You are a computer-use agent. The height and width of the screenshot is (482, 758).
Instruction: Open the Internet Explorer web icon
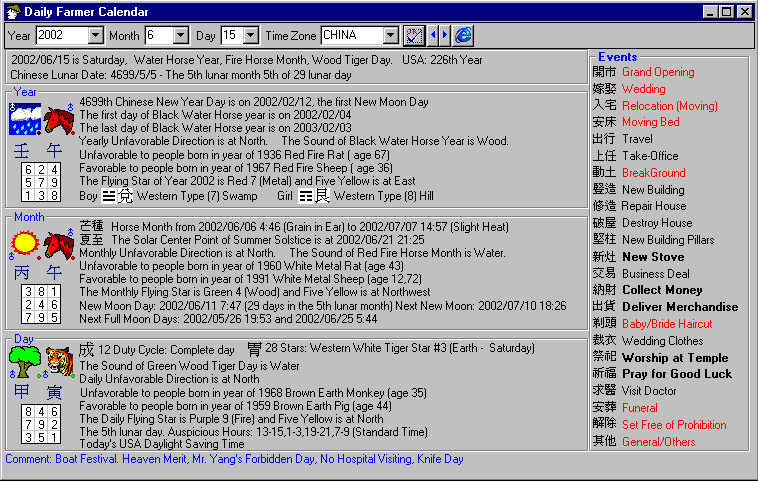pyautogui.click(x=463, y=35)
